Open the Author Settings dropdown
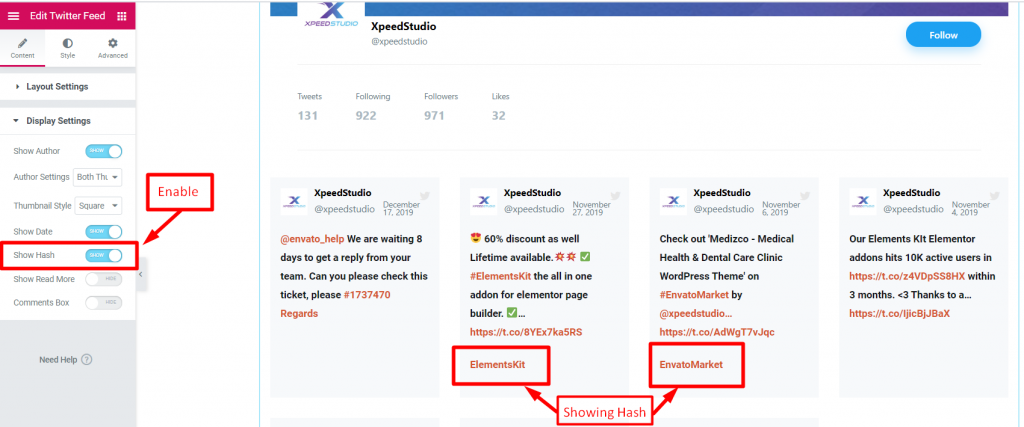 coord(98,177)
